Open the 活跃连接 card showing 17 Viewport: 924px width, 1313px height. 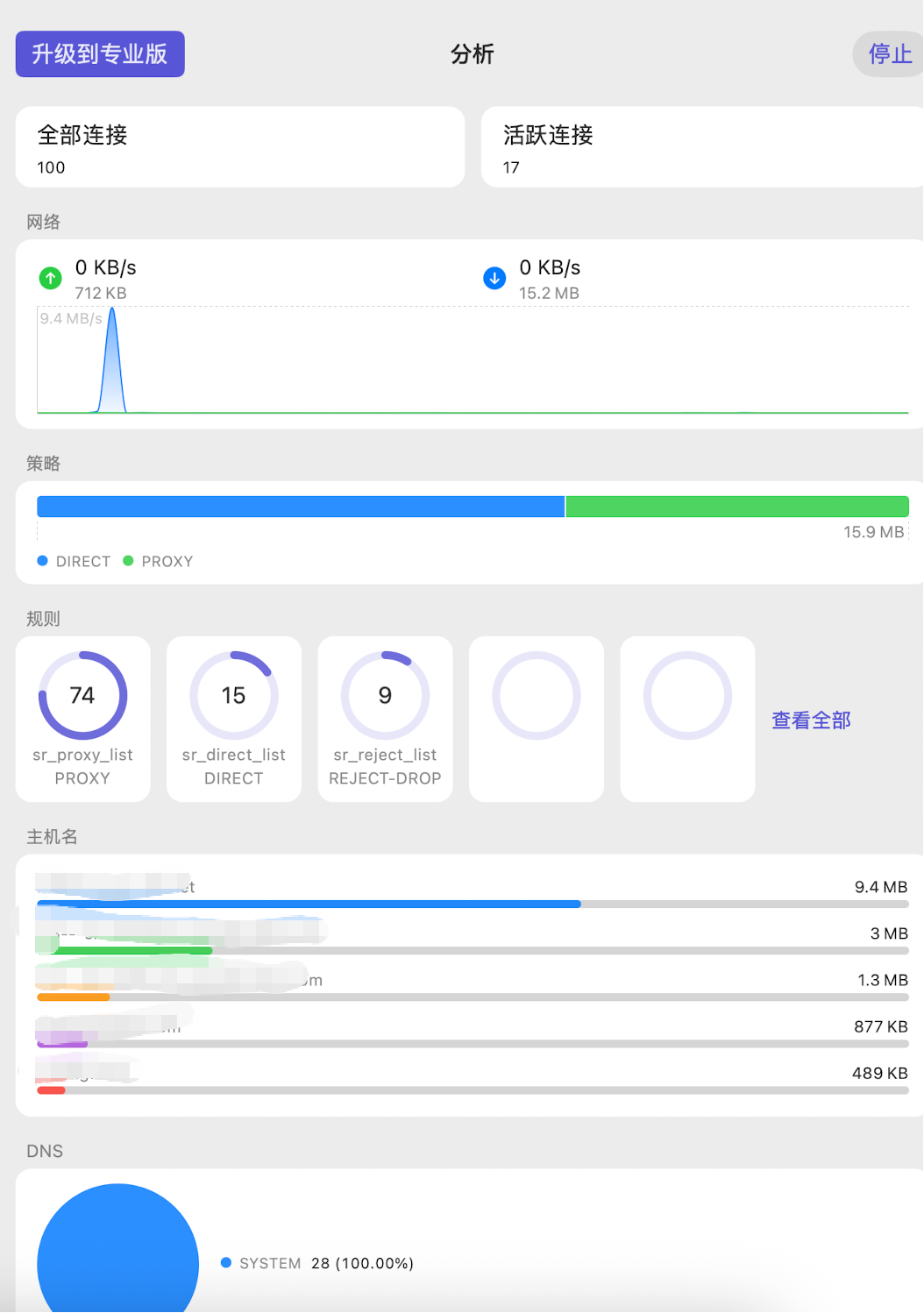coord(701,147)
